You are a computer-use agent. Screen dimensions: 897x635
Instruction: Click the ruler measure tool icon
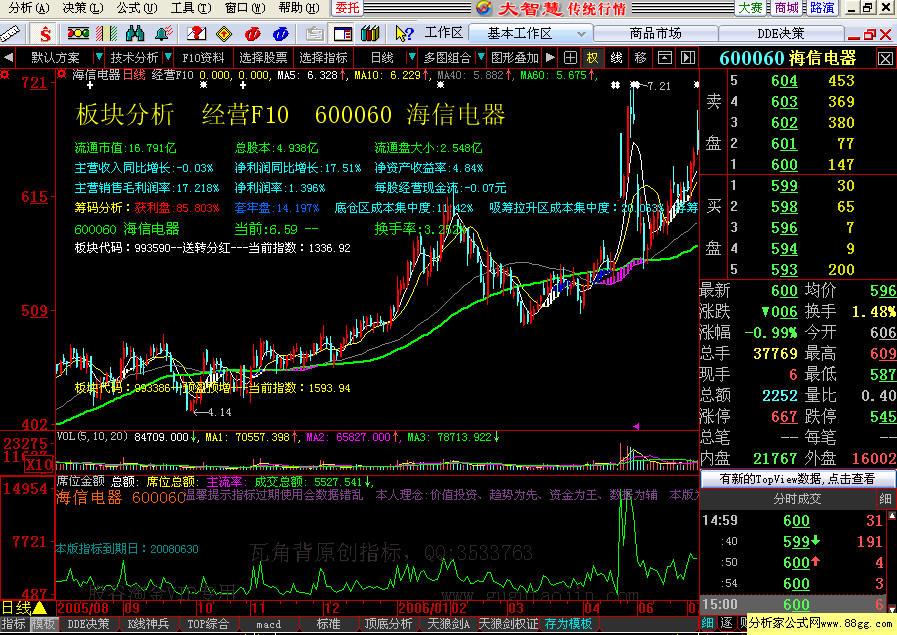tap(10, 34)
